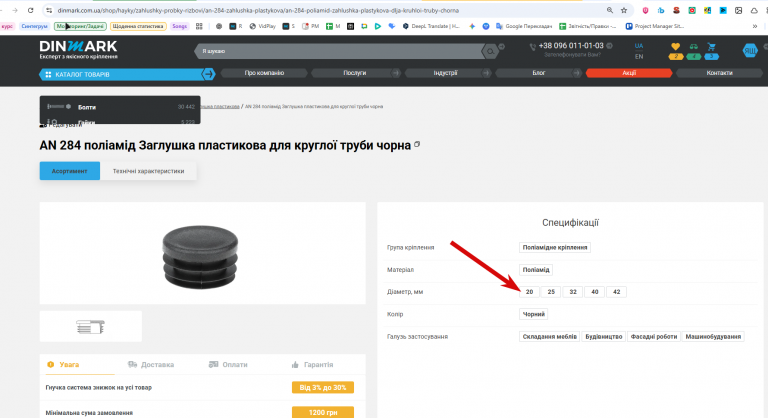Choose diameter 32 mm option
The height and width of the screenshot is (418, 768).
573,292
